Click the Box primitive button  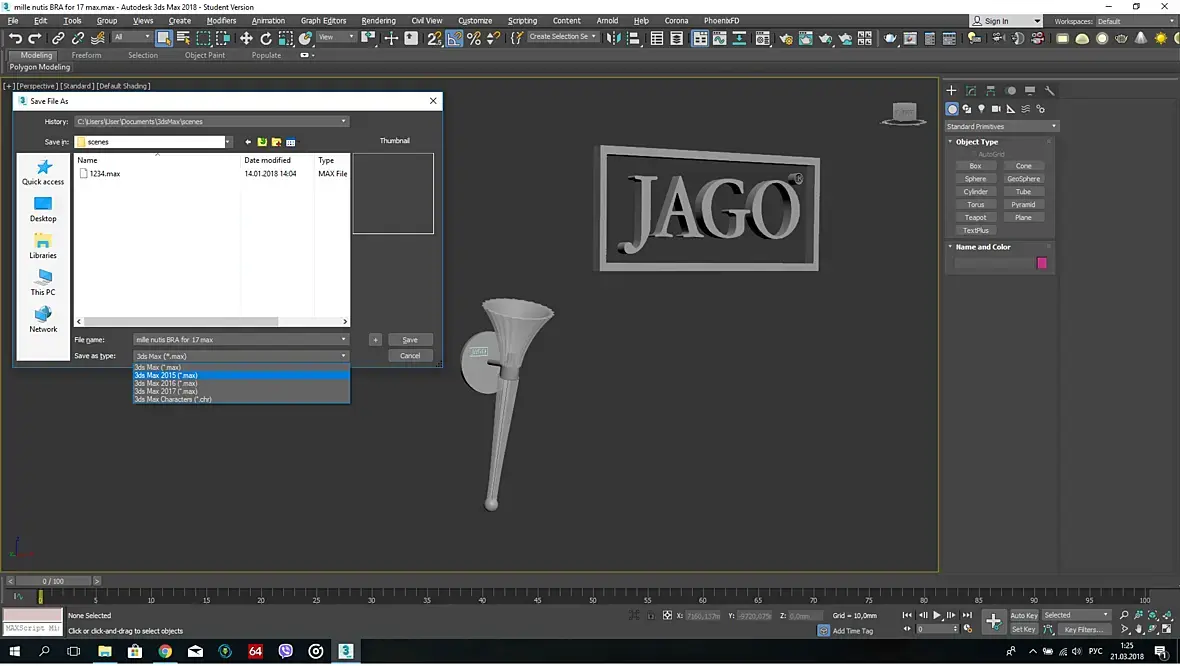tap(975, 166)
